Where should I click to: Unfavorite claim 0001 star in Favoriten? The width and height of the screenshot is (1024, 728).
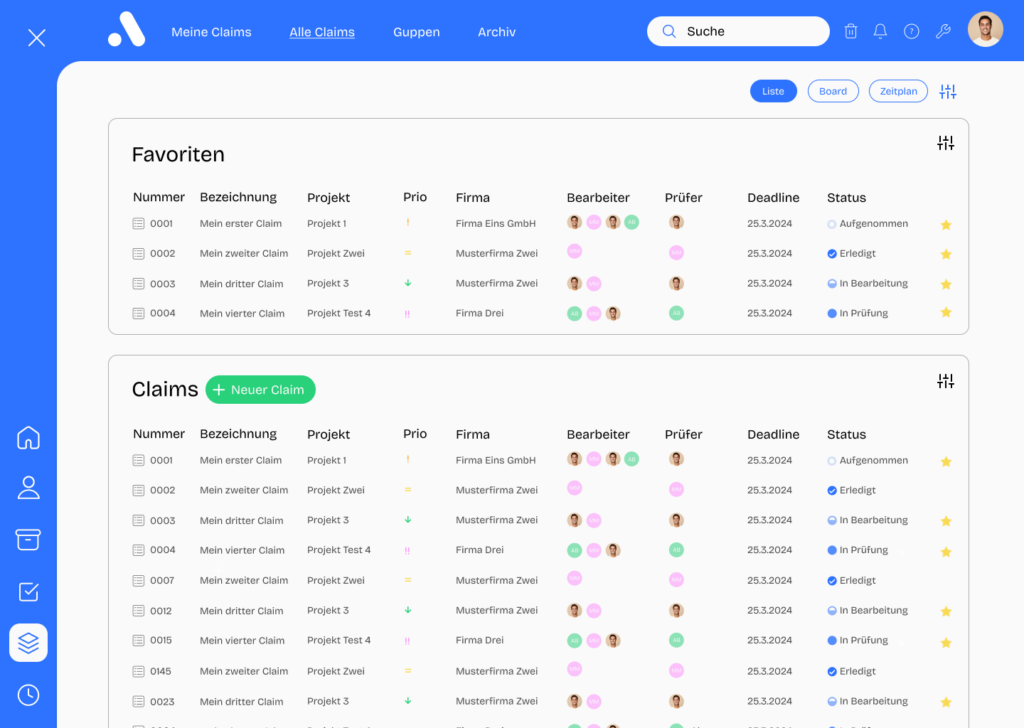coord(946,225)
